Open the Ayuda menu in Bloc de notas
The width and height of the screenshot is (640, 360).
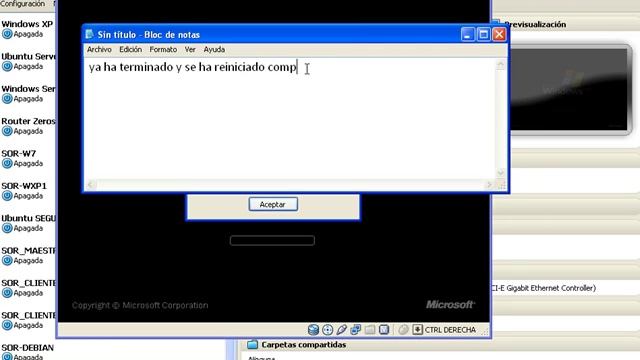(214, 49)
